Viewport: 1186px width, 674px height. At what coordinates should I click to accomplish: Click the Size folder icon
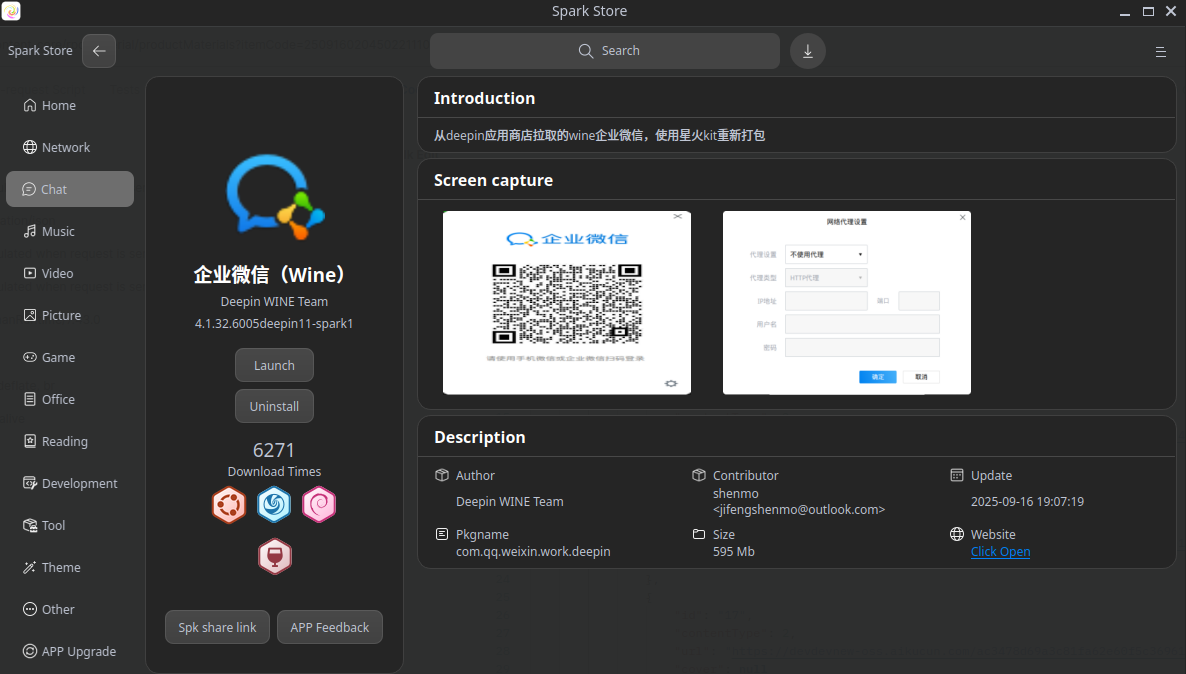(699, 534)
